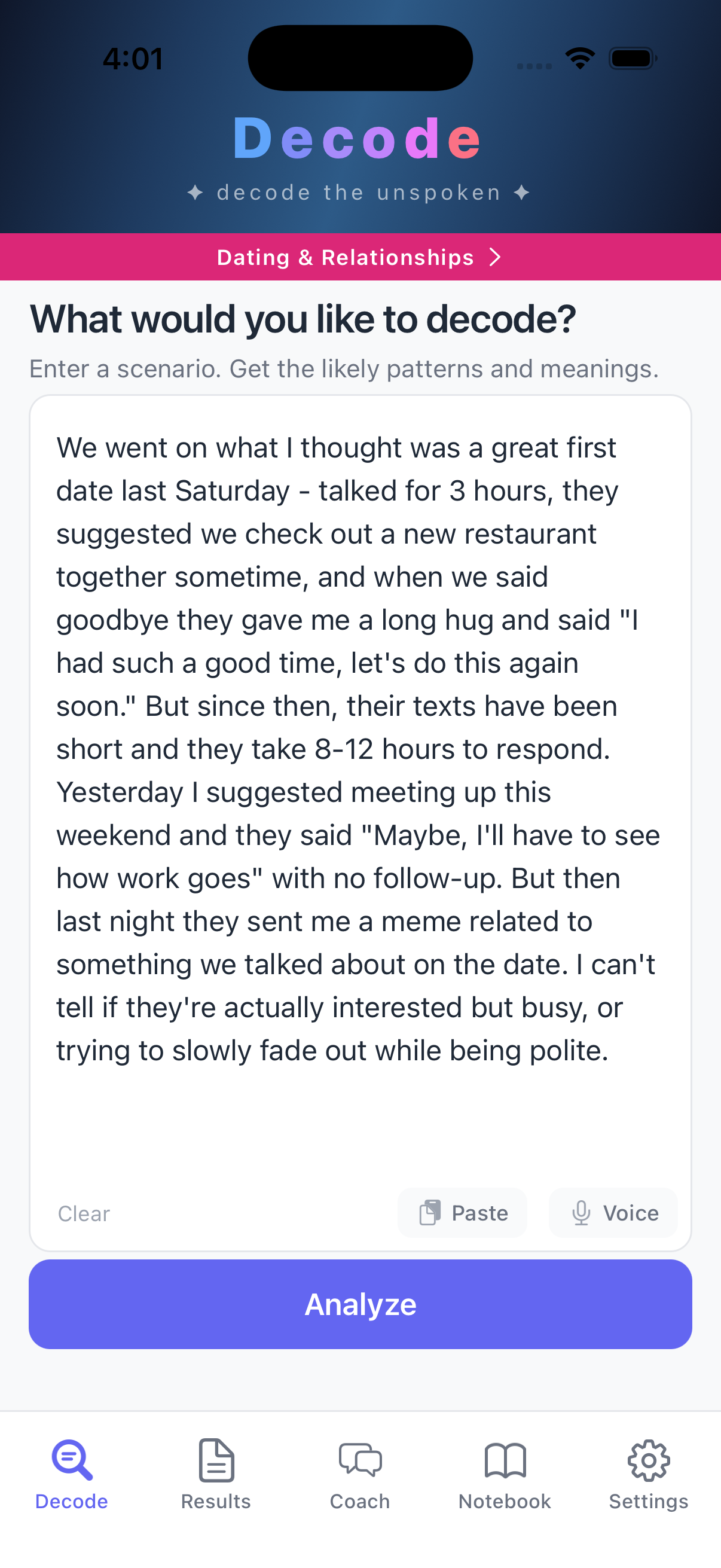Tap the Paste clipboard icon
This screenshot has height=1568, width=721.
pos(431,1213)
